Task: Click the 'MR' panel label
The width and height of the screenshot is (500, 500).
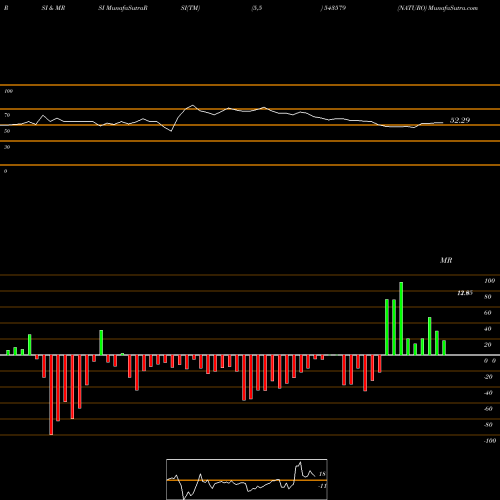Action: click(x=446, y=260)
